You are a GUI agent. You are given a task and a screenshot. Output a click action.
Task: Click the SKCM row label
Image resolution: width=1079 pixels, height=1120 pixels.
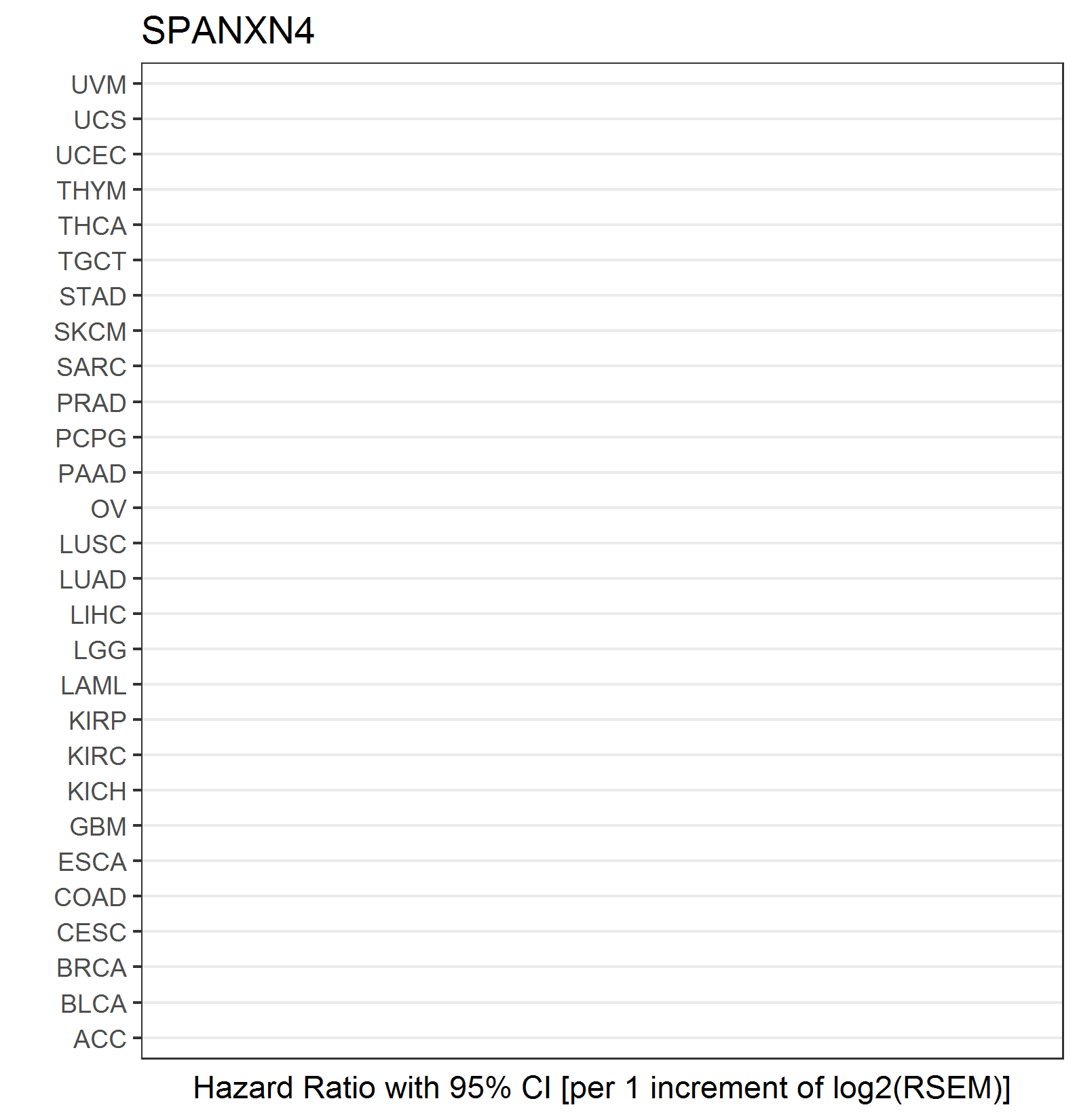tap(90, 332)
